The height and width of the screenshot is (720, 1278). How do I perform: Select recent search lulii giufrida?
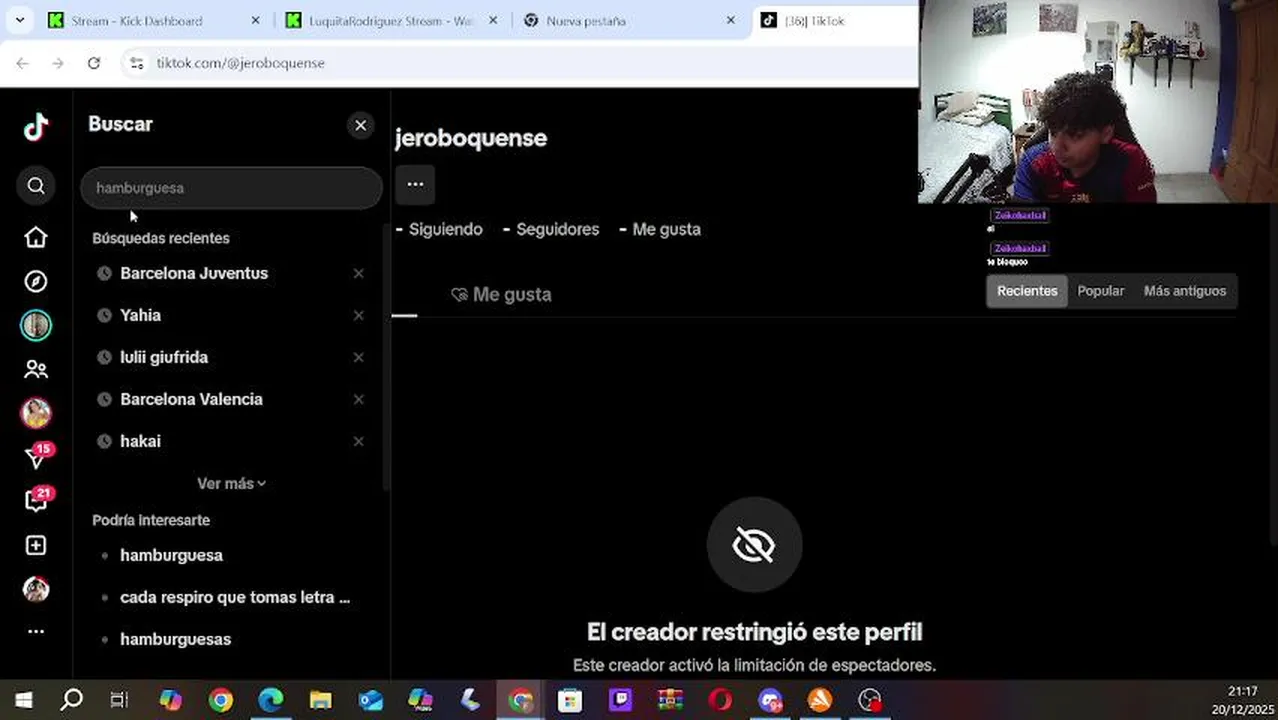[x=164, y=357]
